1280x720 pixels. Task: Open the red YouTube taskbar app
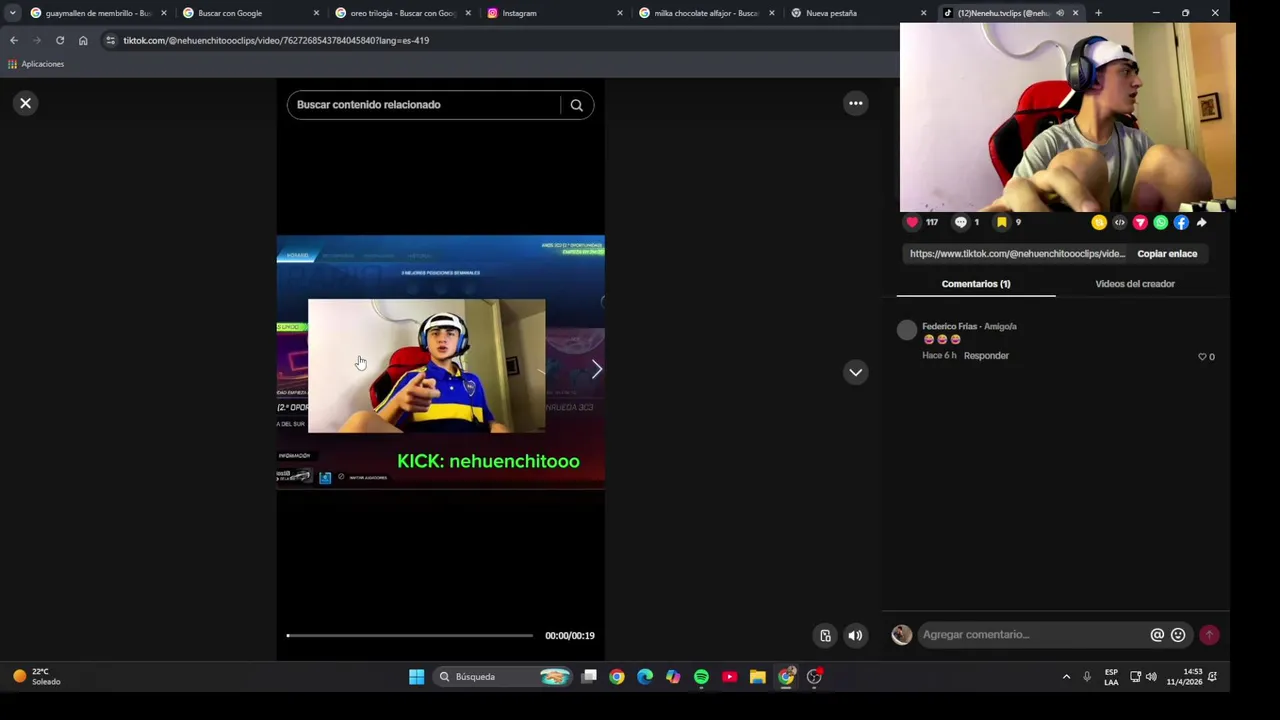(729, 677)
